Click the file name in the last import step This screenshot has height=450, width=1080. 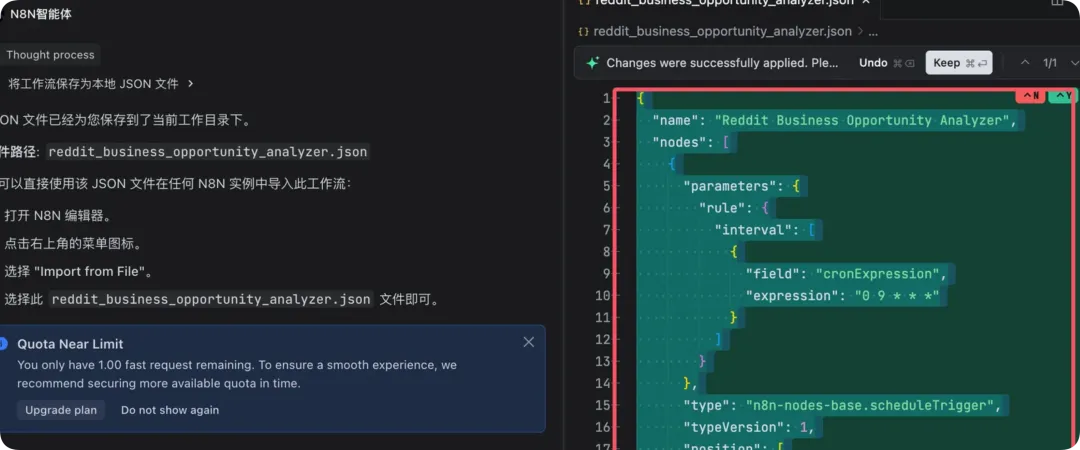click(212, 299)
